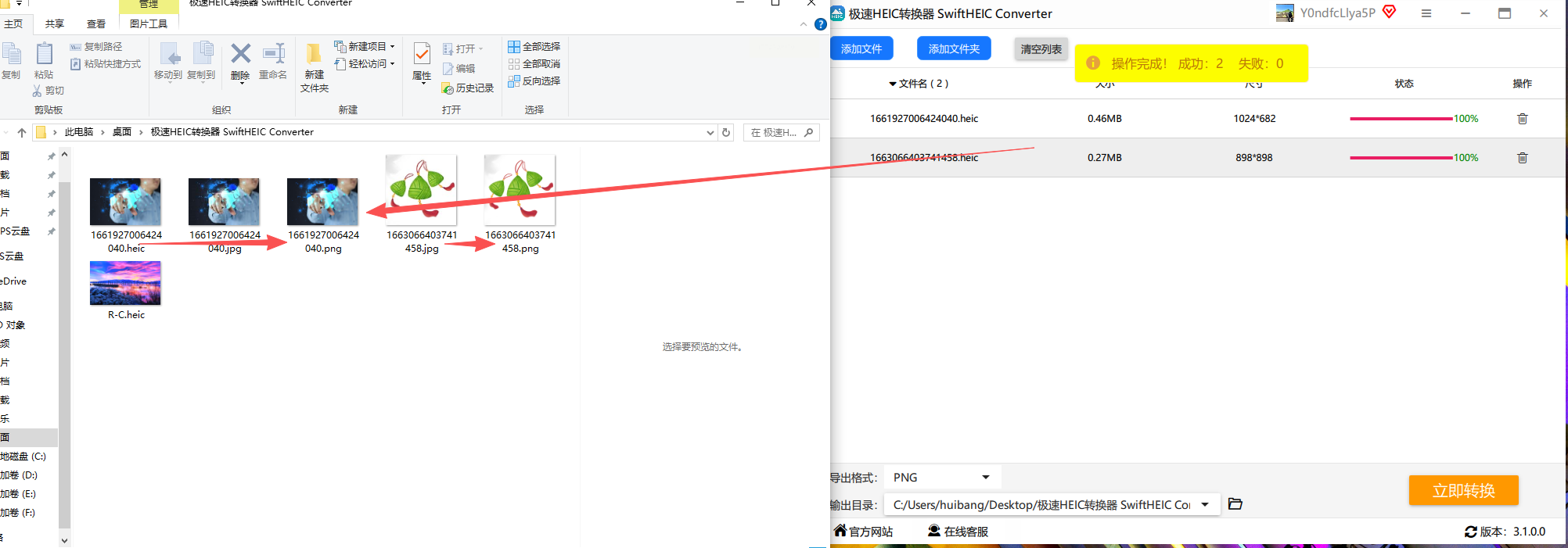Click the sidebar scrollbar down arrow
The image size is (1568, 548).
pos(64,540)
